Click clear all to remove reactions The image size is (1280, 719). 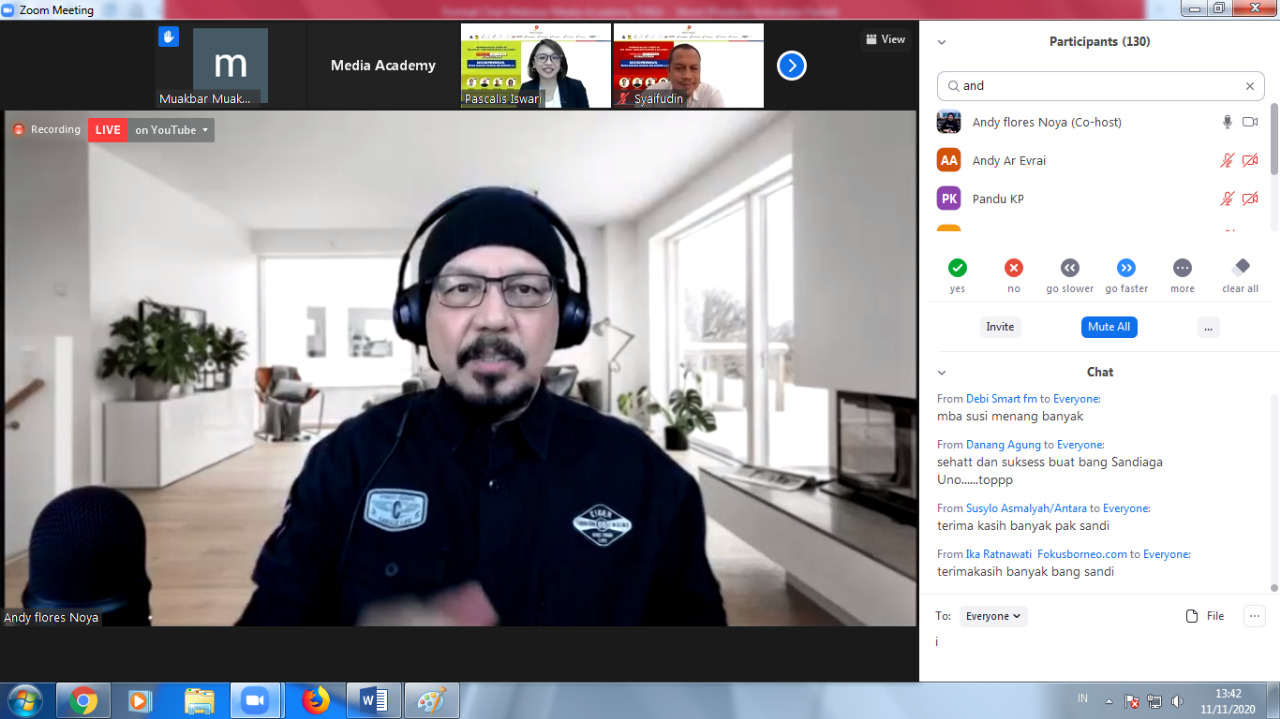click(1239, 267)
